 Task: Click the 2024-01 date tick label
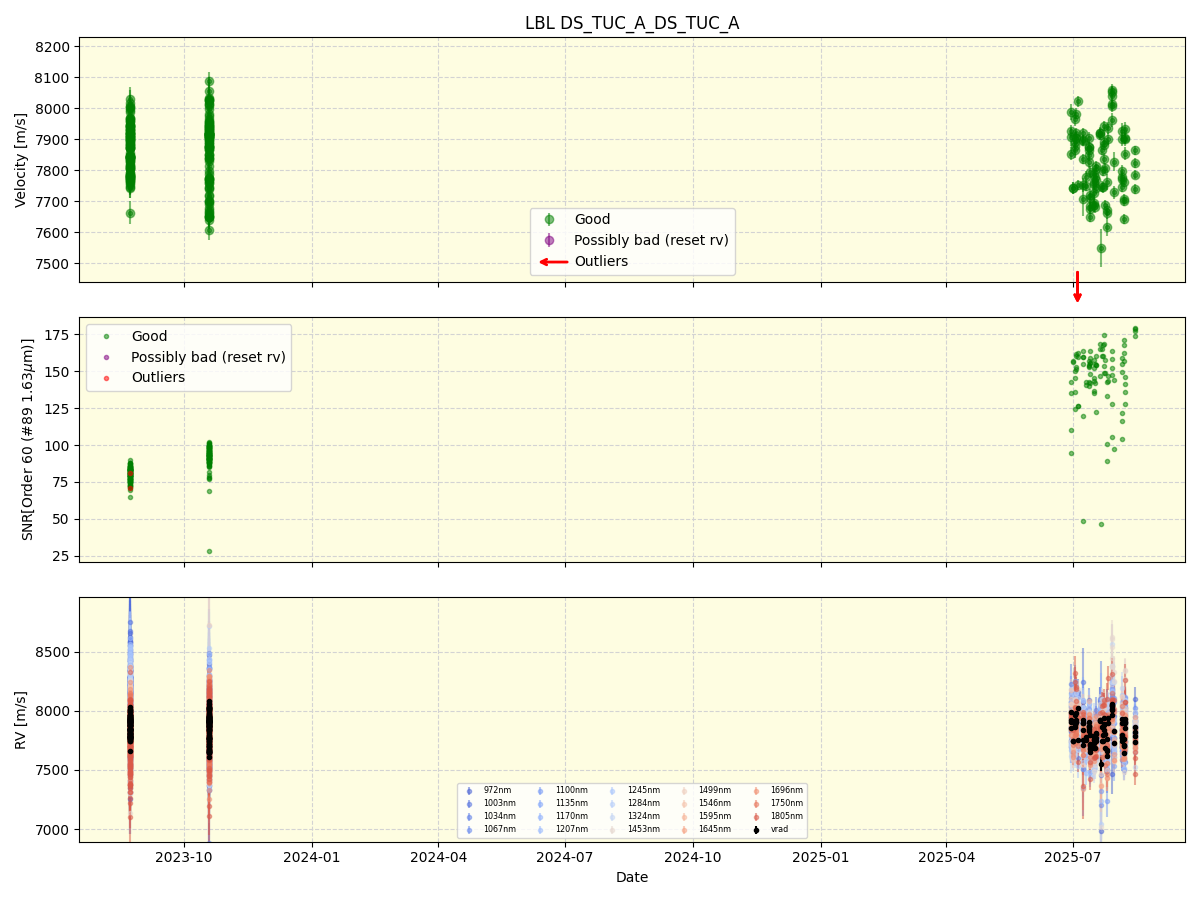[x=312, y=856]
